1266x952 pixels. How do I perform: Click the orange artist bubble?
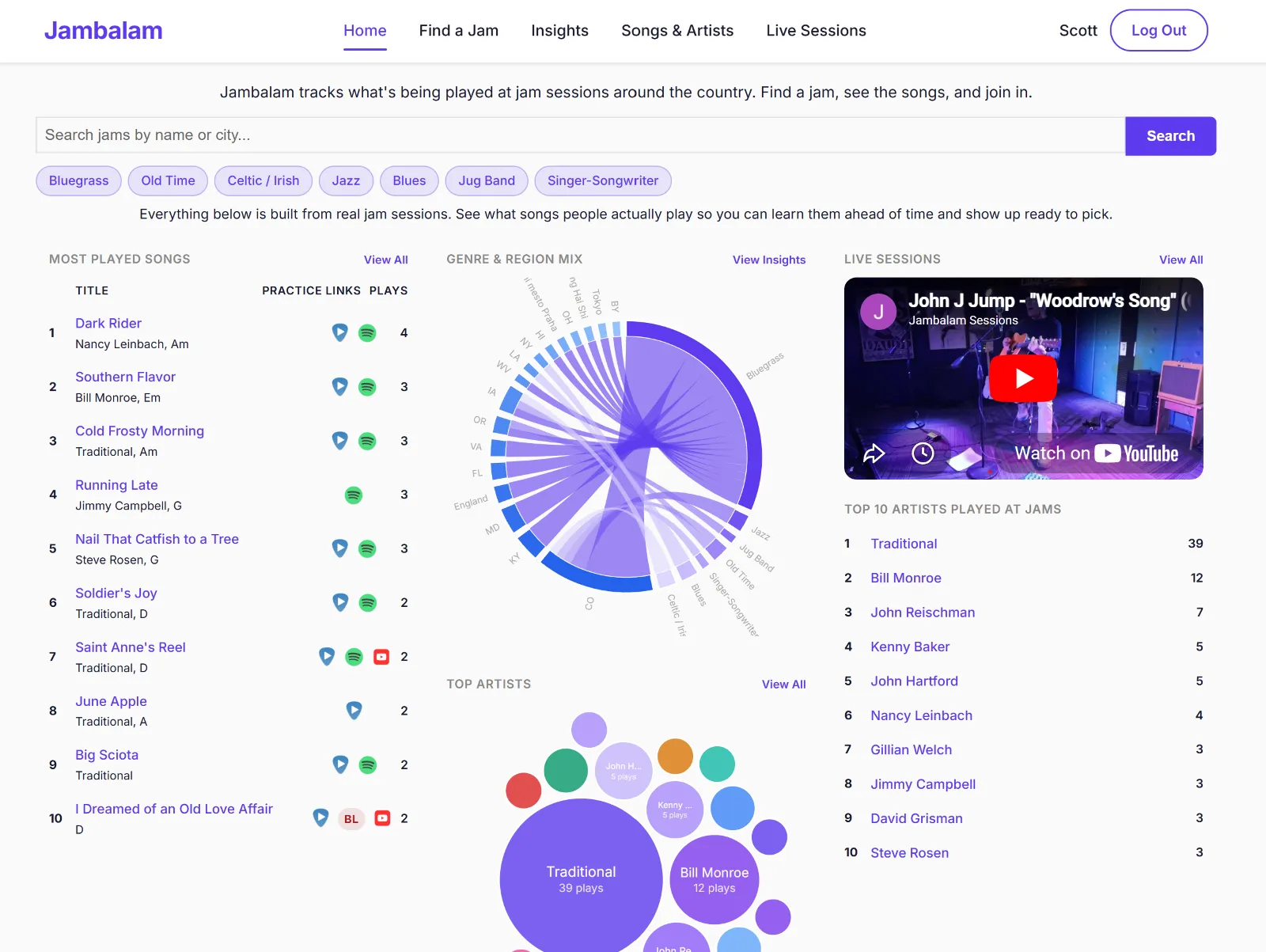(x=675, y=756)
